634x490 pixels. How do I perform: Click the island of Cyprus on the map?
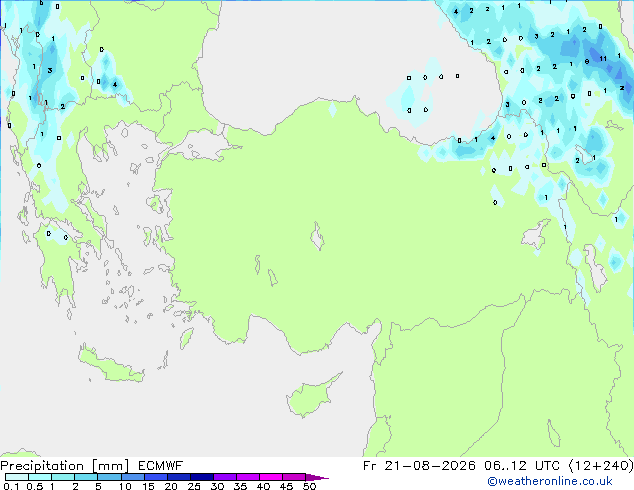pos(311,396)
